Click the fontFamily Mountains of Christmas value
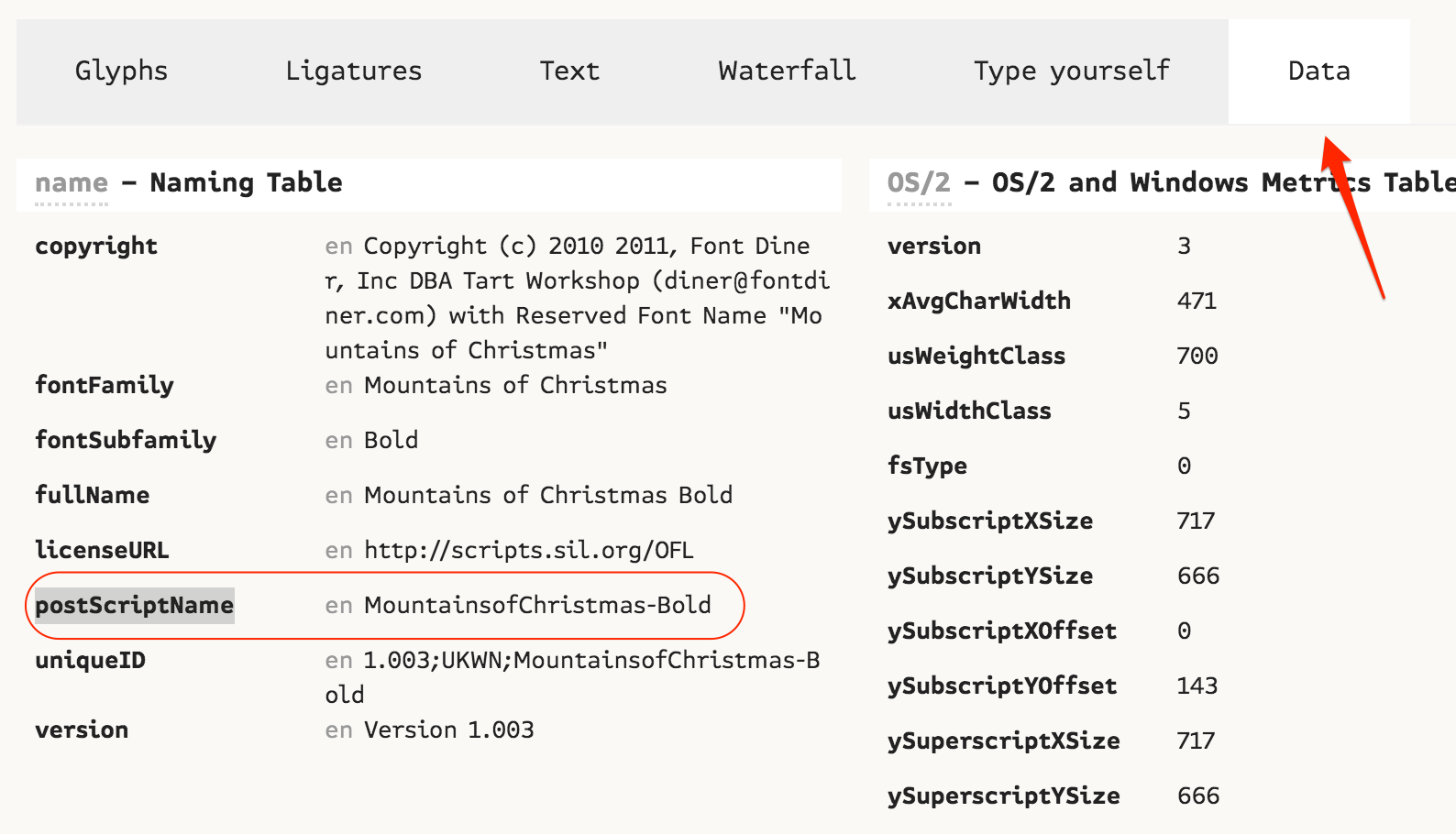 (515, 386)
